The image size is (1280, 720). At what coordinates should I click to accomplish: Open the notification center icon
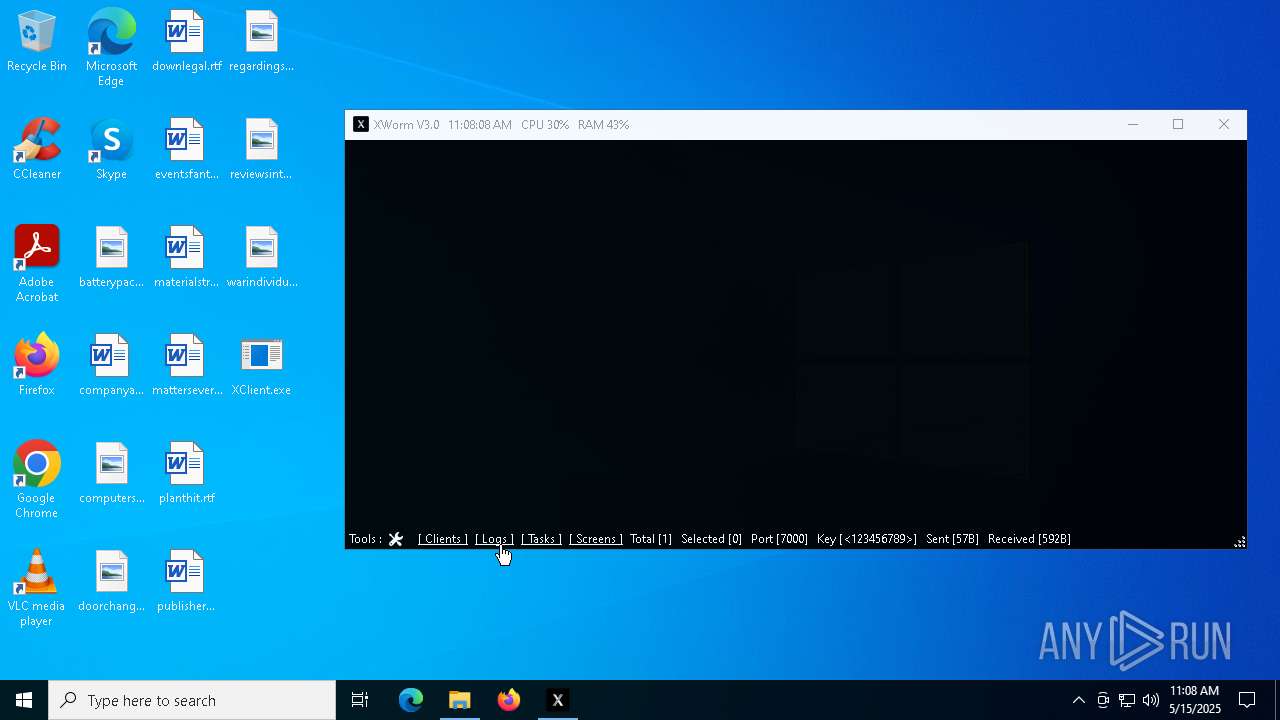pos(1247,700)
